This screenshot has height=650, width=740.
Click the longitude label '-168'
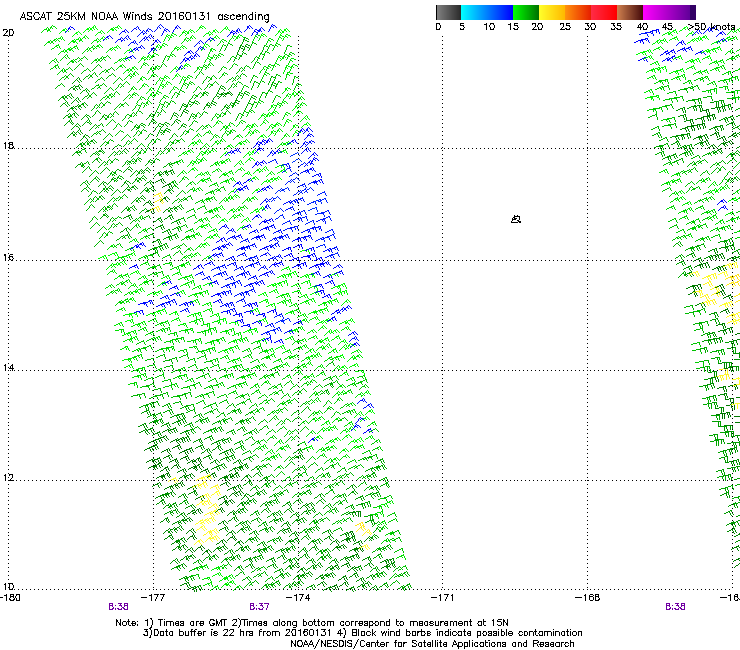click(x=588, y=598)
